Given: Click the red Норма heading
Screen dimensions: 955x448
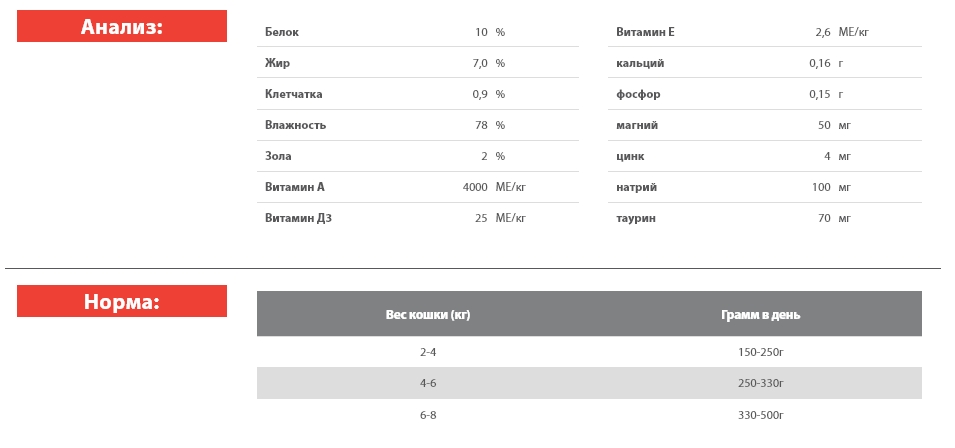Looking at the screenshot, I should tap(121, 302).
